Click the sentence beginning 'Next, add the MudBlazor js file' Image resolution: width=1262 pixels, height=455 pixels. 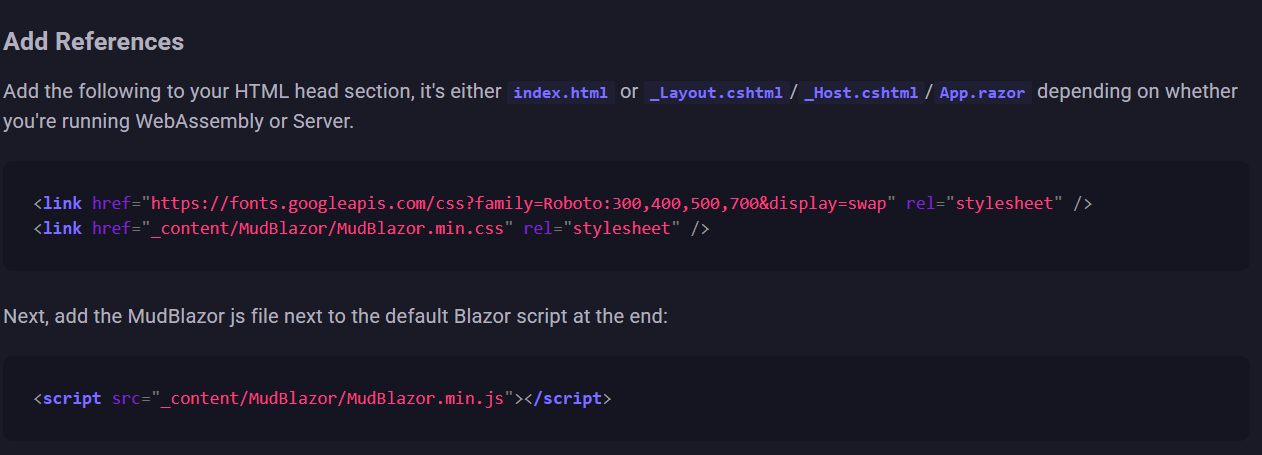click(x=335, y=316)
